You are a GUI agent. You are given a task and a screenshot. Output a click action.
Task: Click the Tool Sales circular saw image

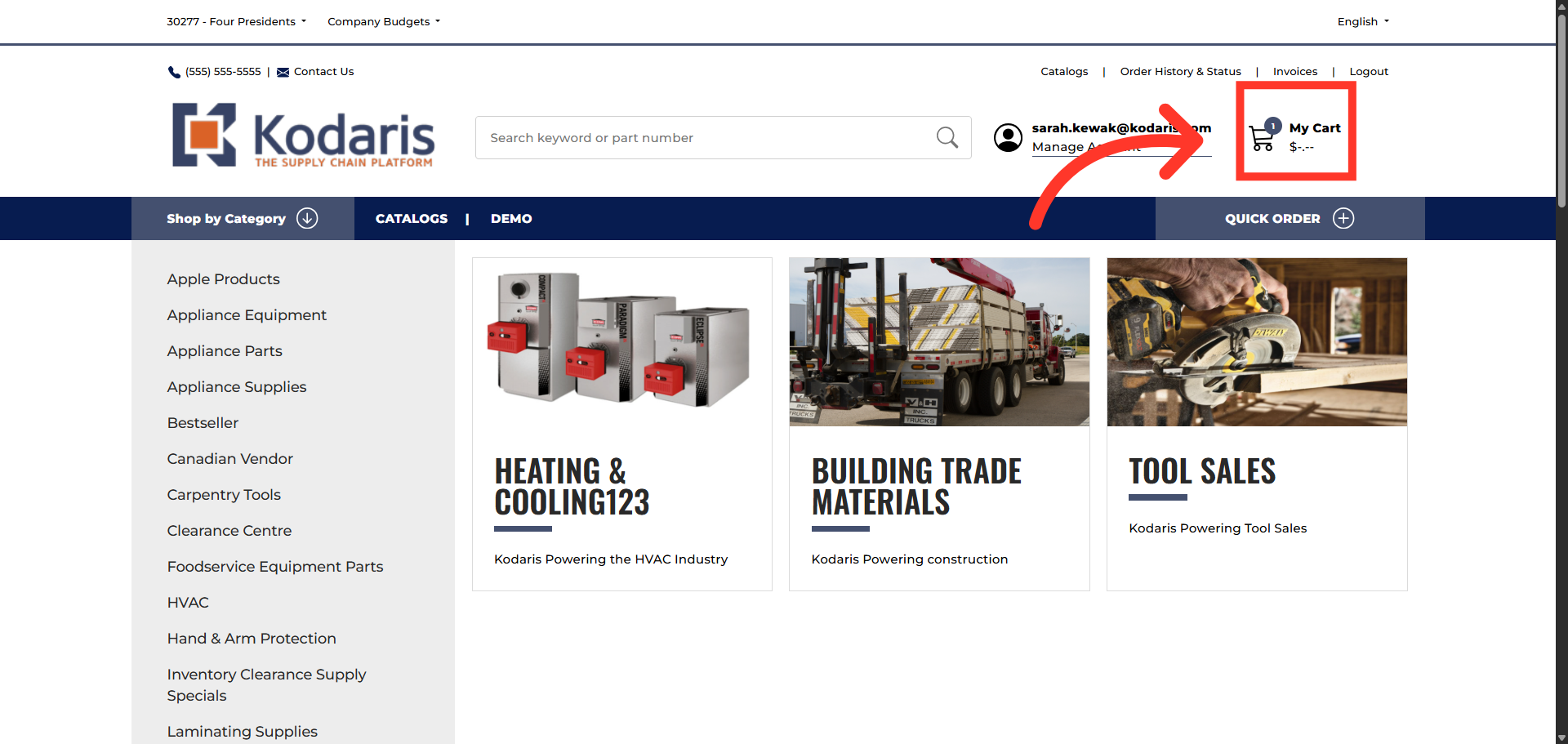pos(1257,341)
